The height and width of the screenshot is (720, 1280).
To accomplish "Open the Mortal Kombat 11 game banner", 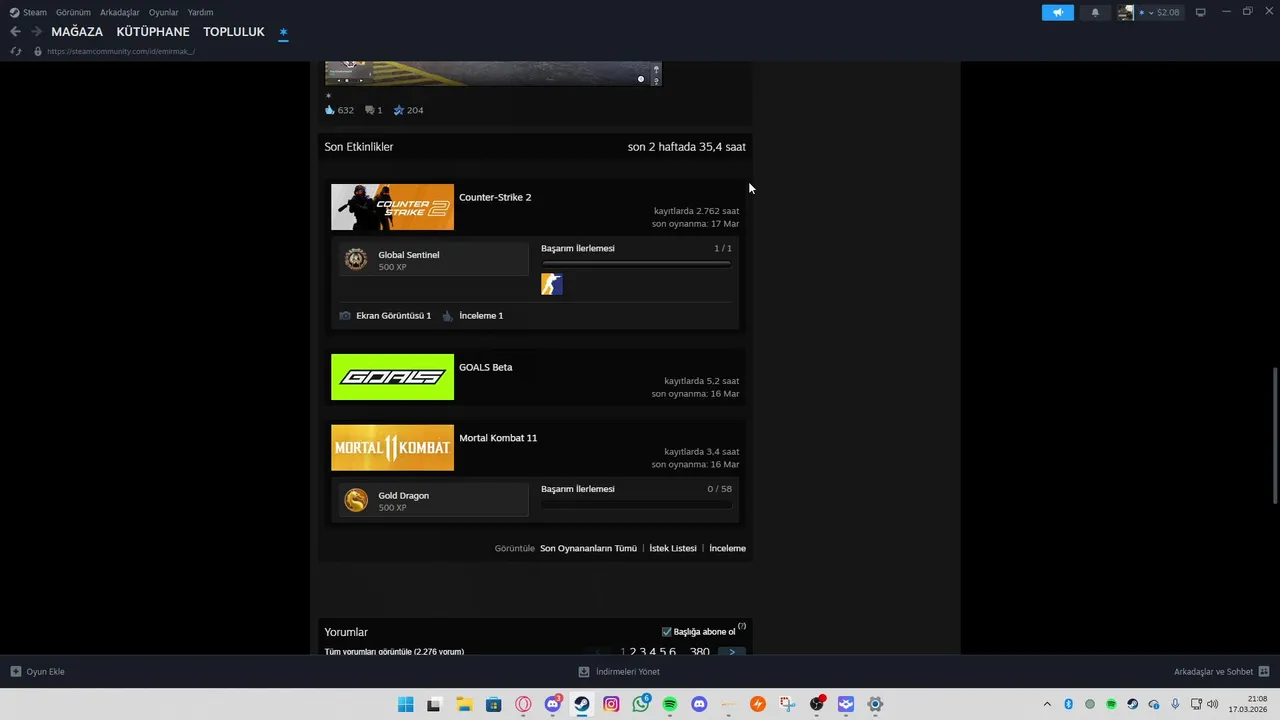I will tap(392, 447).
